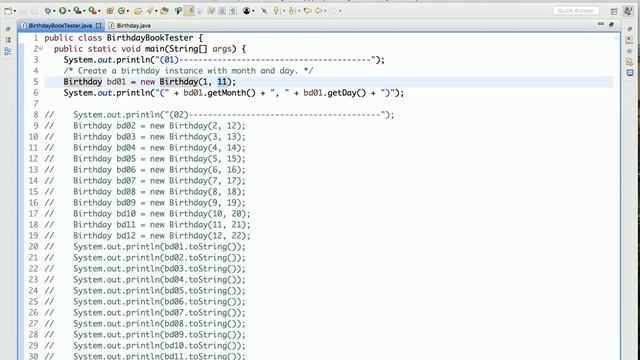Screen dimensions: 640x360
Task: Open the hierarchy view icon in left trim
Action: pos(8,51)
